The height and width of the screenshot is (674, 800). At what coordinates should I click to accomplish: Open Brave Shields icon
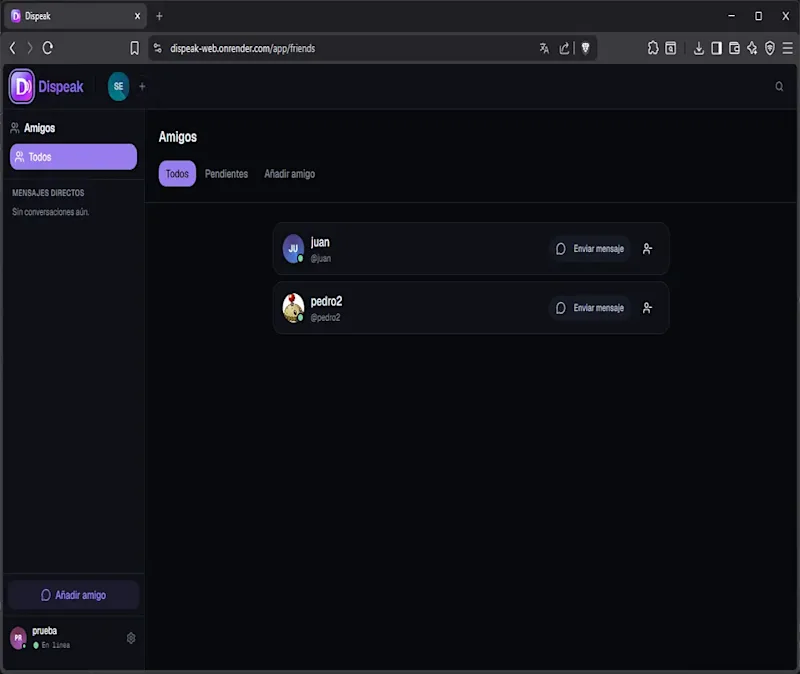(x=585, y=48)
